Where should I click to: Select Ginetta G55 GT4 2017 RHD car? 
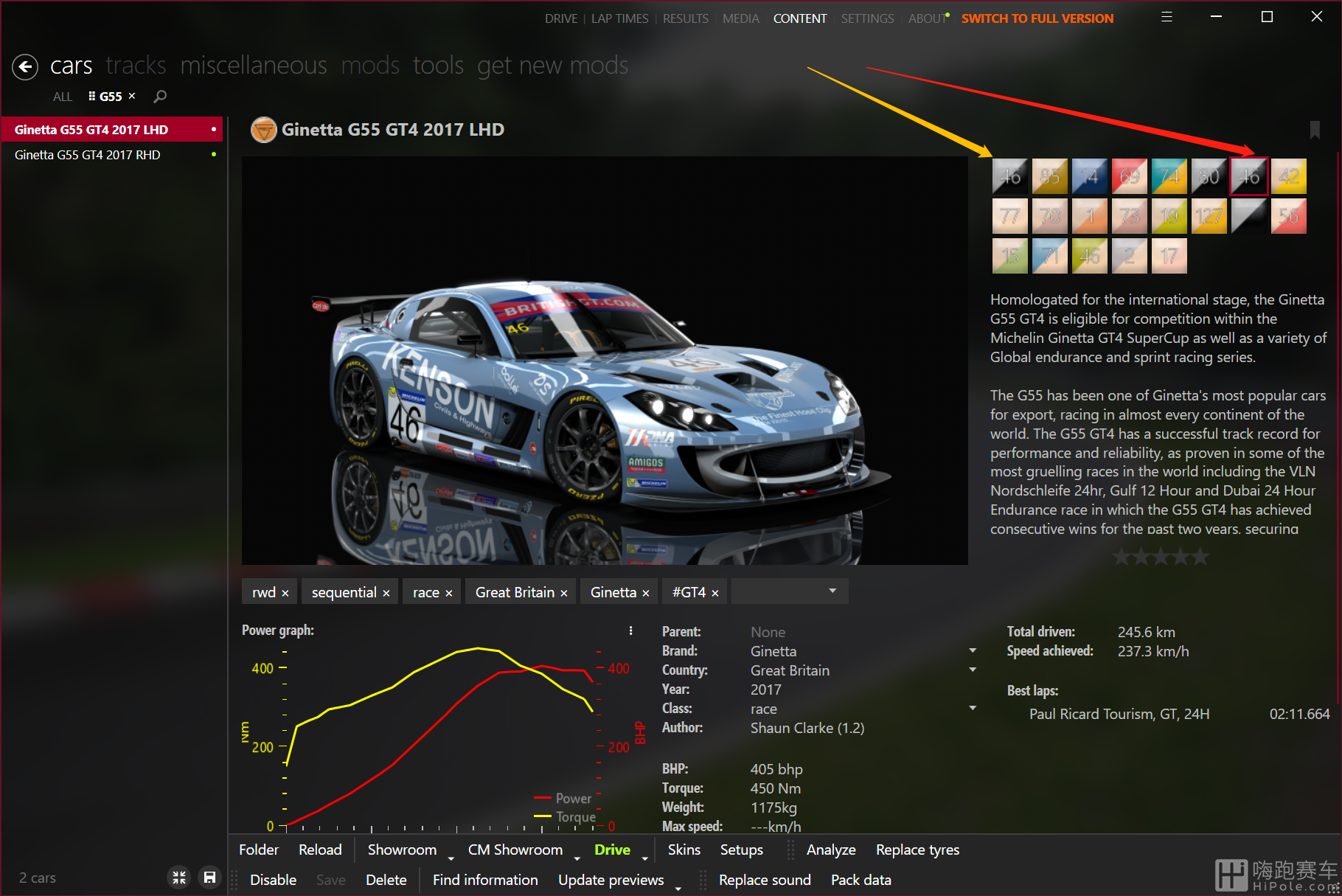click(x=112, y=155)
